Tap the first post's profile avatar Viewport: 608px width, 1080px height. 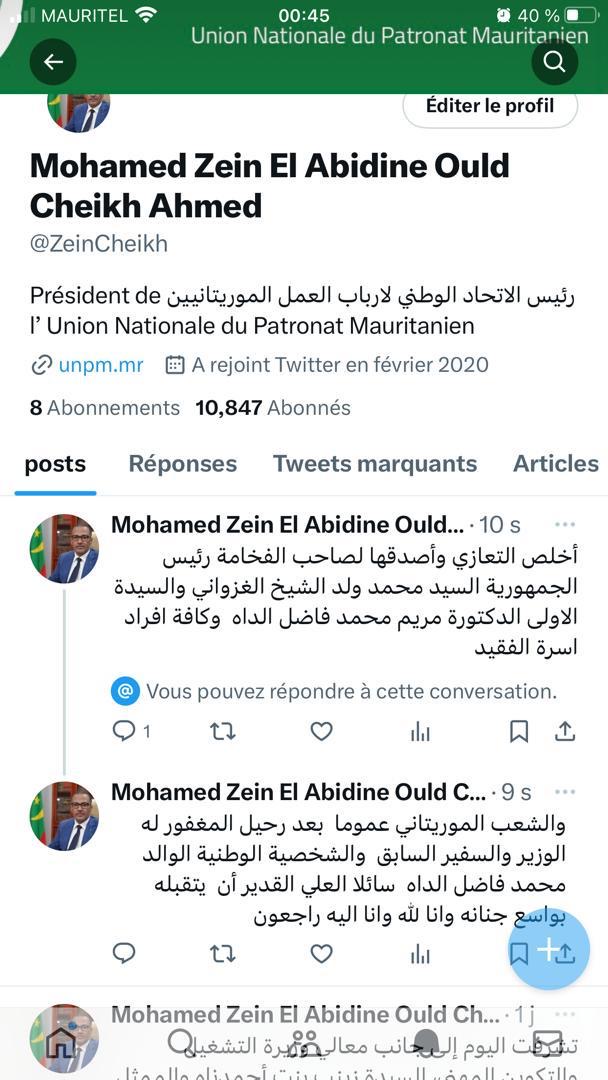pos(64,549)
